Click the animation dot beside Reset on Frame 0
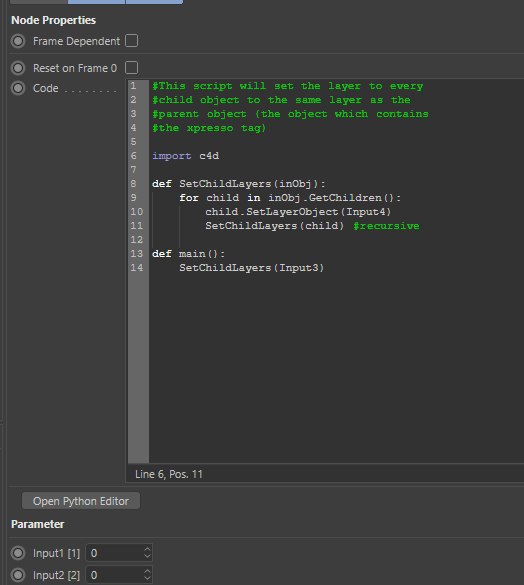The width and height of the screenshot is (524, 585). pos(18,68)
